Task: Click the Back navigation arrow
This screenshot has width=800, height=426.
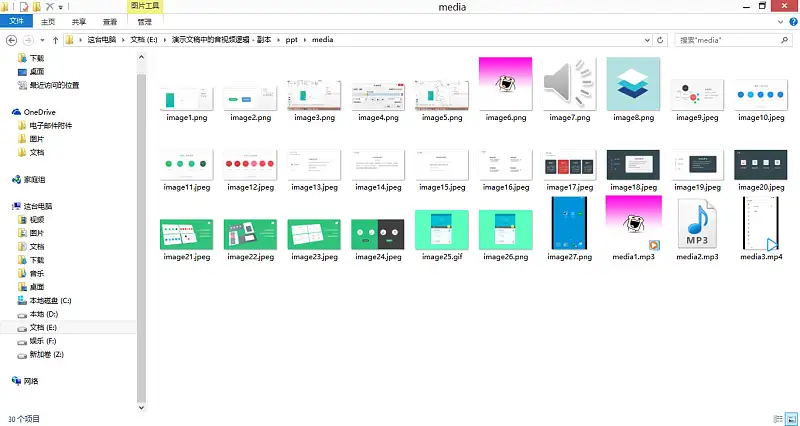Action: coord(11,40)
